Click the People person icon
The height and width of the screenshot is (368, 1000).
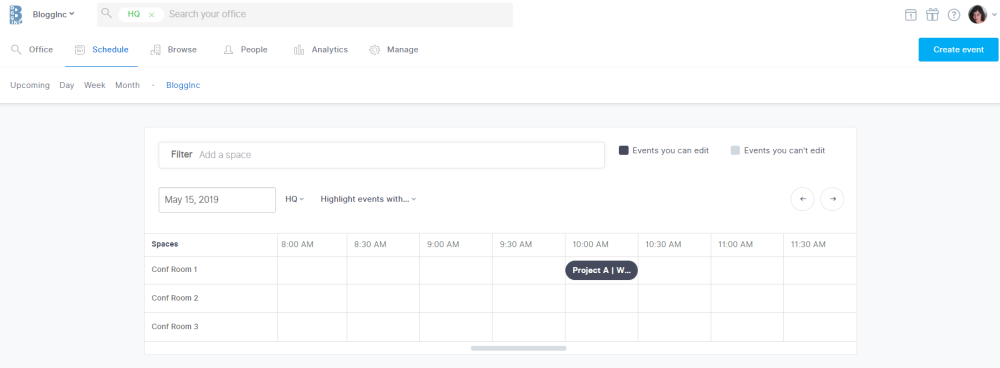click(x=228, y=50)
